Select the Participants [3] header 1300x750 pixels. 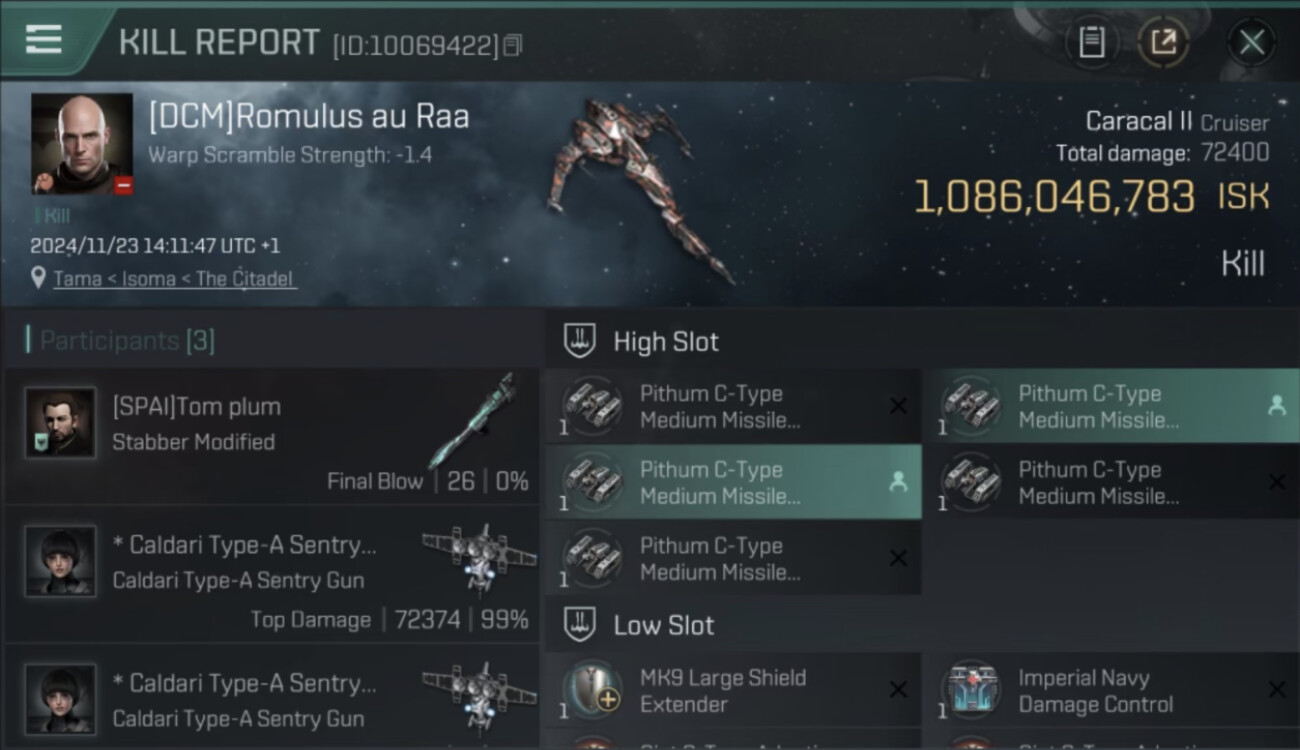click(x=127, y=341)
